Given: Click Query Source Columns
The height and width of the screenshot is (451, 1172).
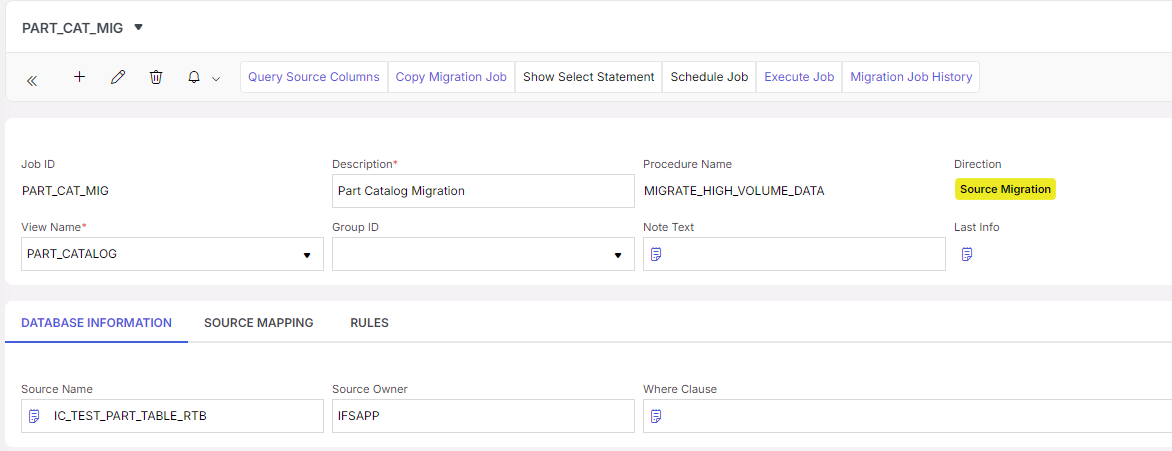Looking at the screenshot, I should tap(314, 77).
